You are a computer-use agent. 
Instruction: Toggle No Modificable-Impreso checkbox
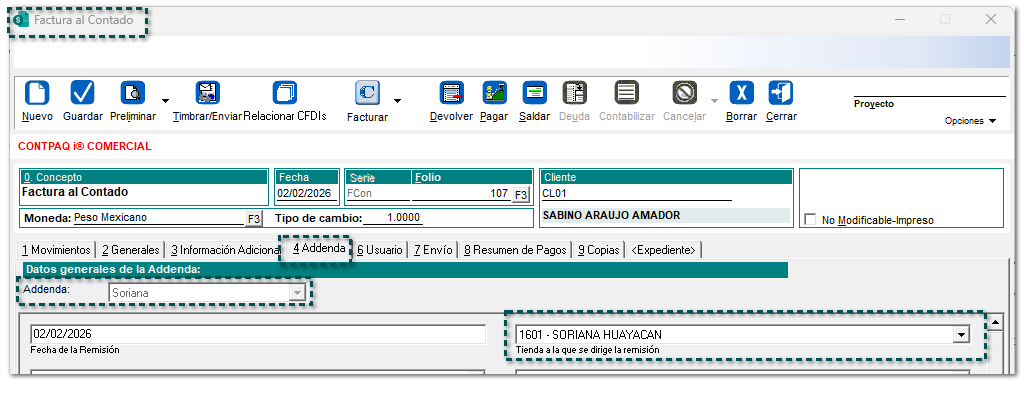tap(810, 220)
